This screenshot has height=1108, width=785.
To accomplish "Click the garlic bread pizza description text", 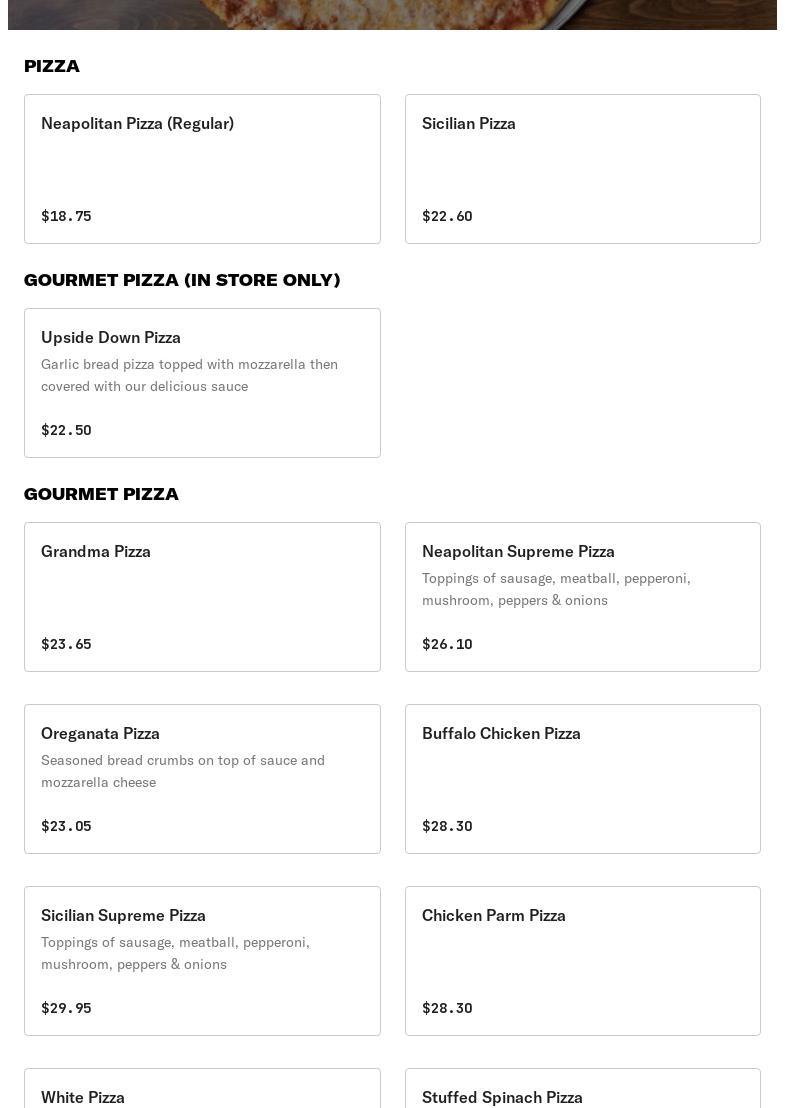I will [189, 375].
